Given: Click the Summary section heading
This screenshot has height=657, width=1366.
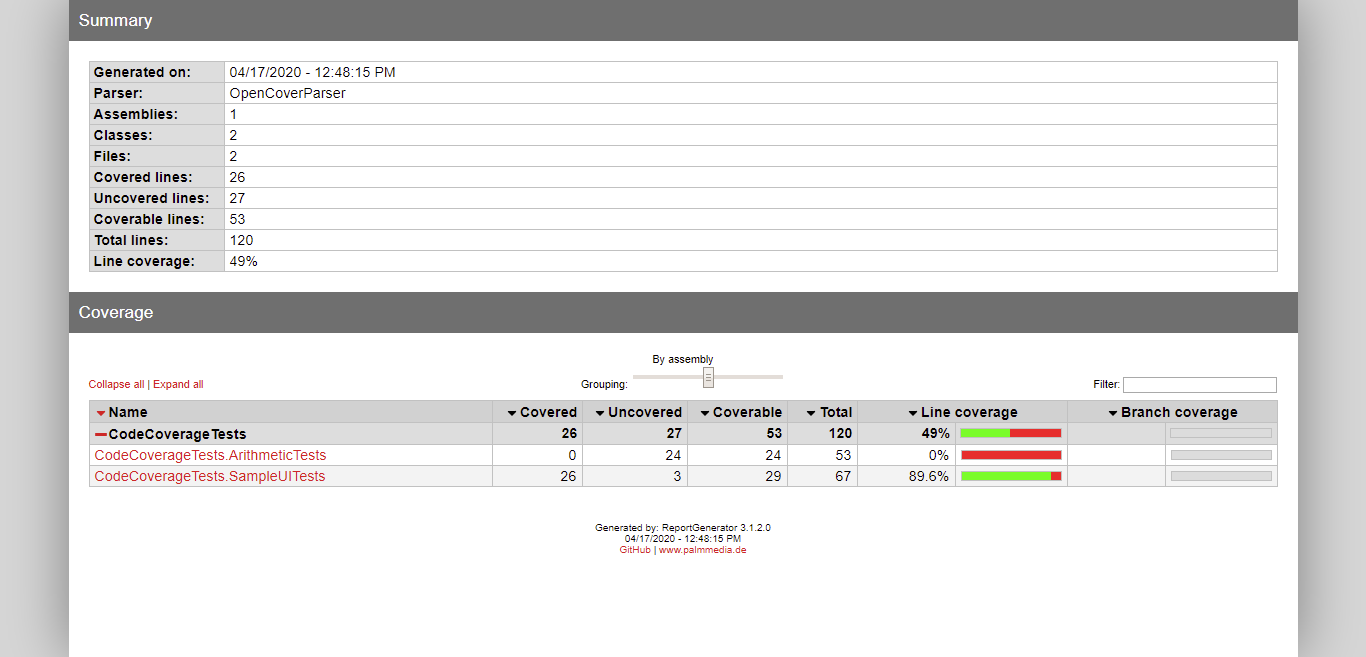Looking at the screenshot, I should (115, 20).
